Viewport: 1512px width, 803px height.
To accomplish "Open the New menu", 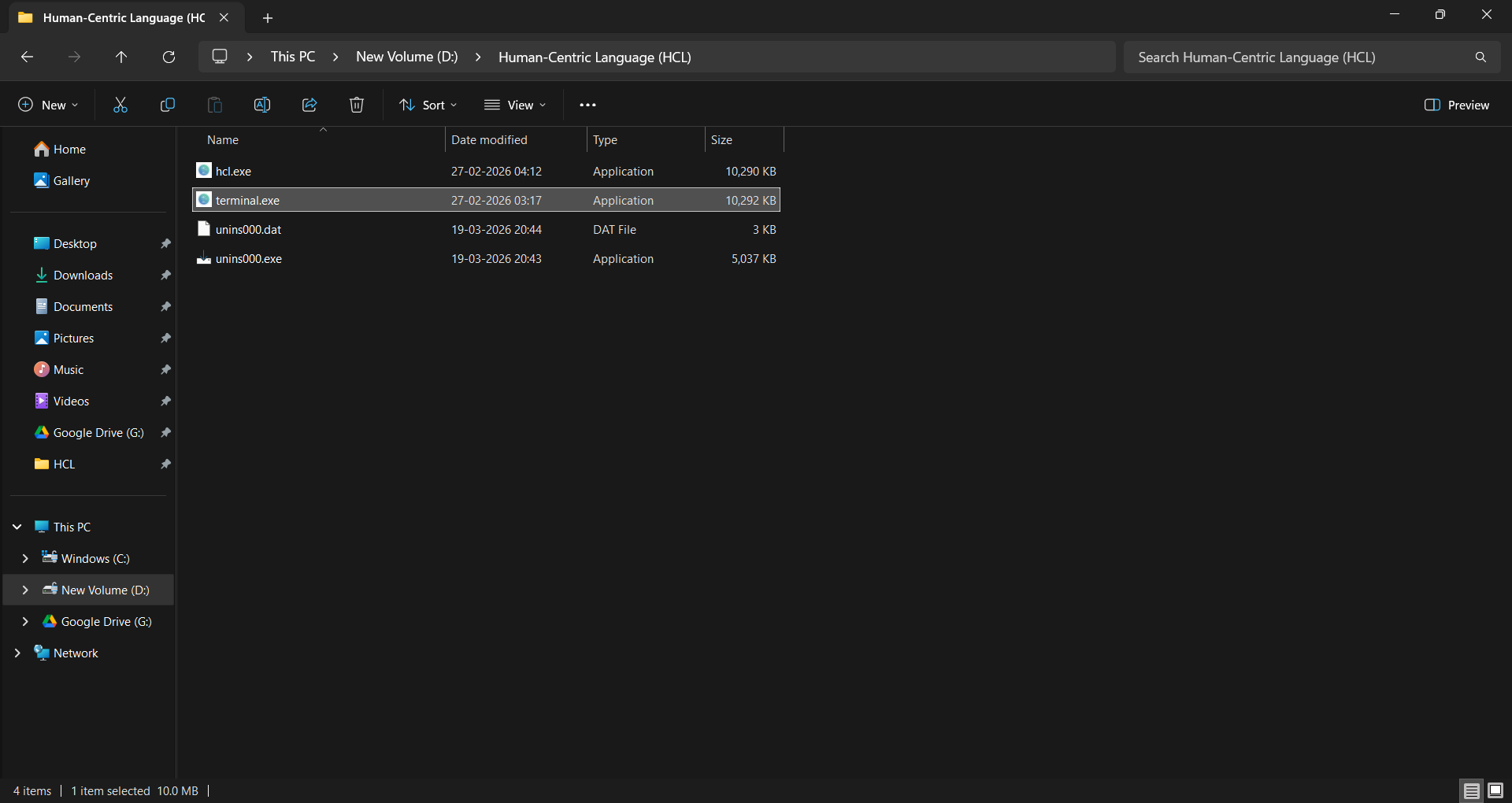I will click(x=46, y=104).
